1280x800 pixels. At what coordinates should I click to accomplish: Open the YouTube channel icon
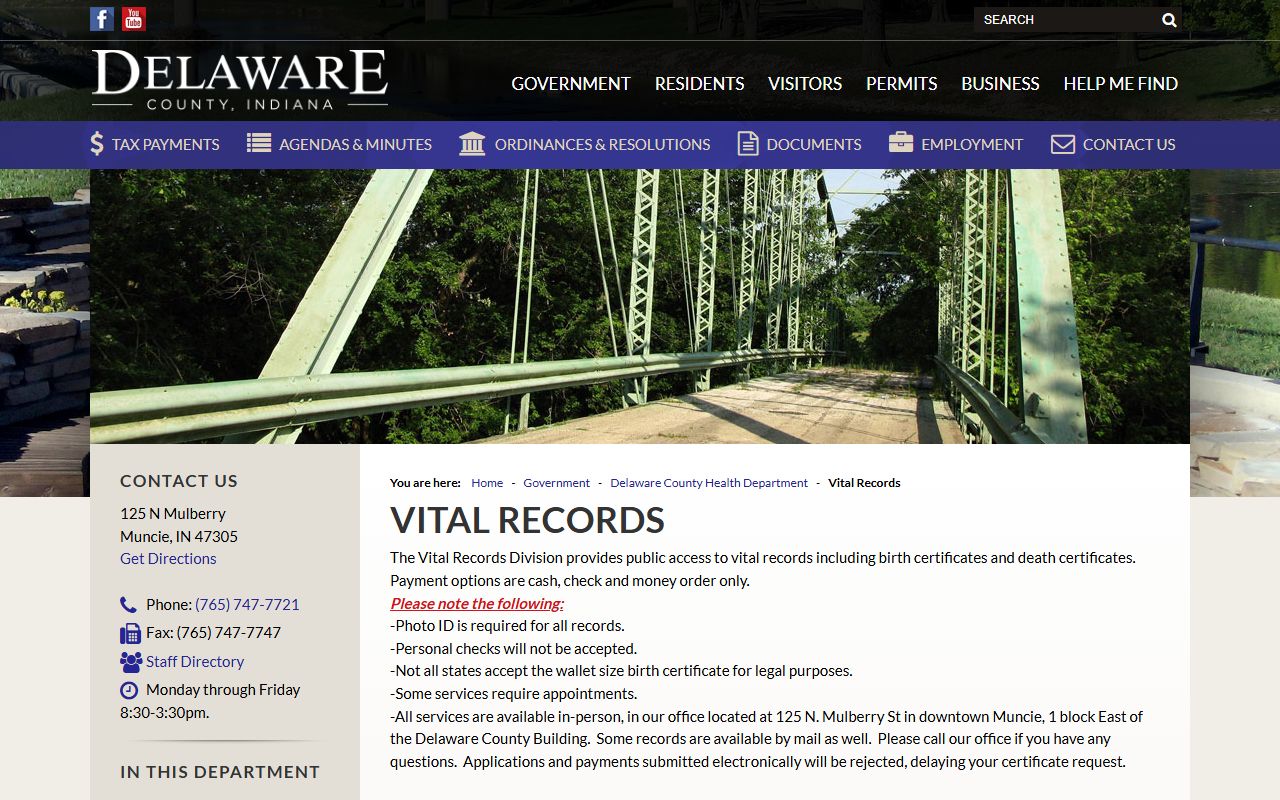click(134, 19)
